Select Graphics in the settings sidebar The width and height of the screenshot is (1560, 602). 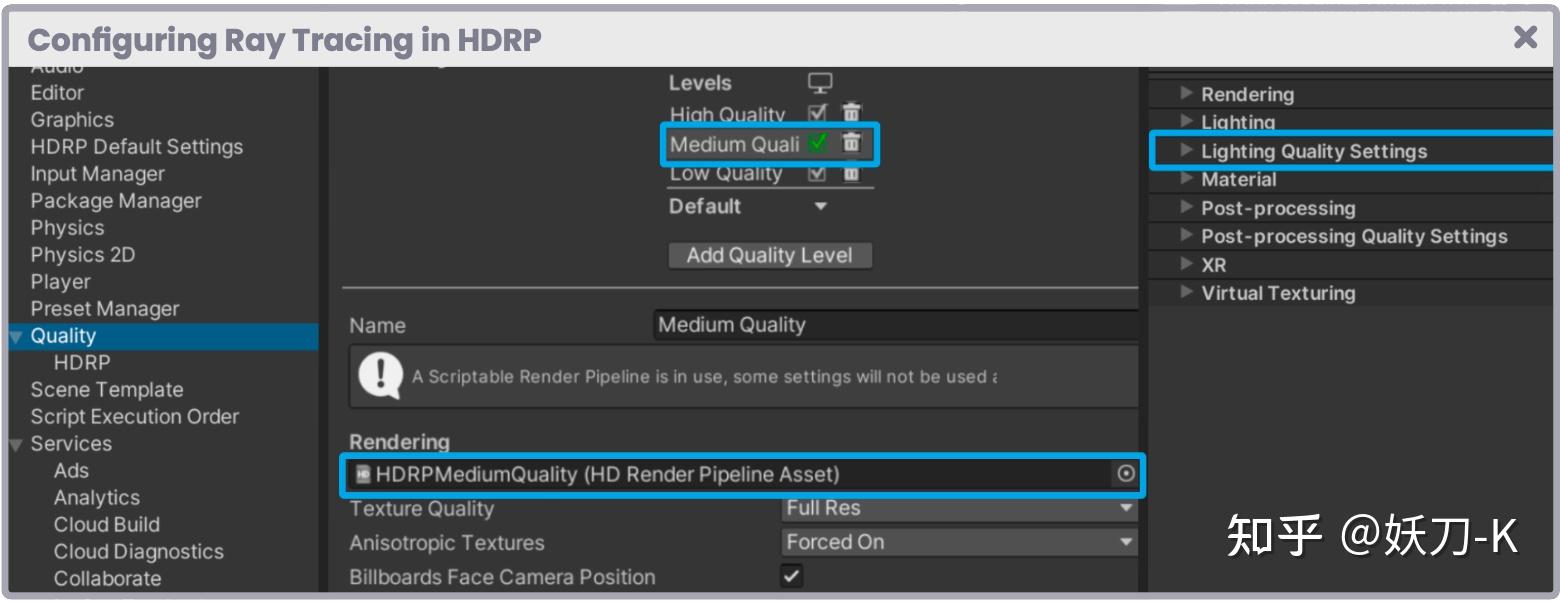click(72, 119)
